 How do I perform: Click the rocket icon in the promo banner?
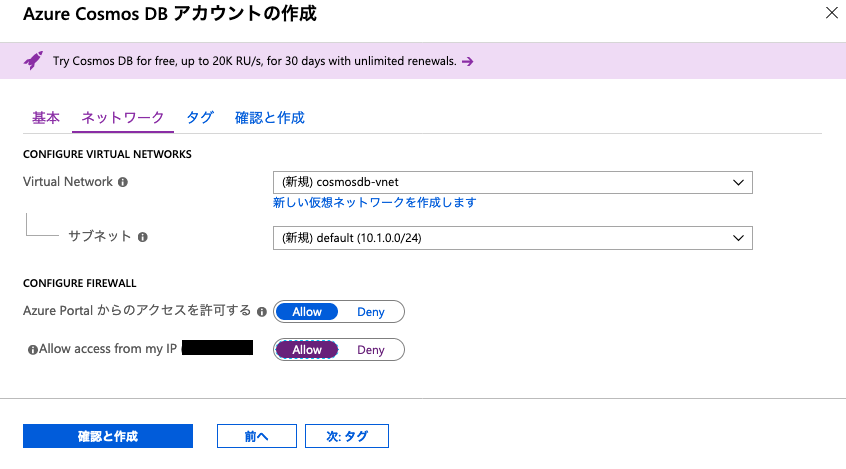click(x=33, y=60)
